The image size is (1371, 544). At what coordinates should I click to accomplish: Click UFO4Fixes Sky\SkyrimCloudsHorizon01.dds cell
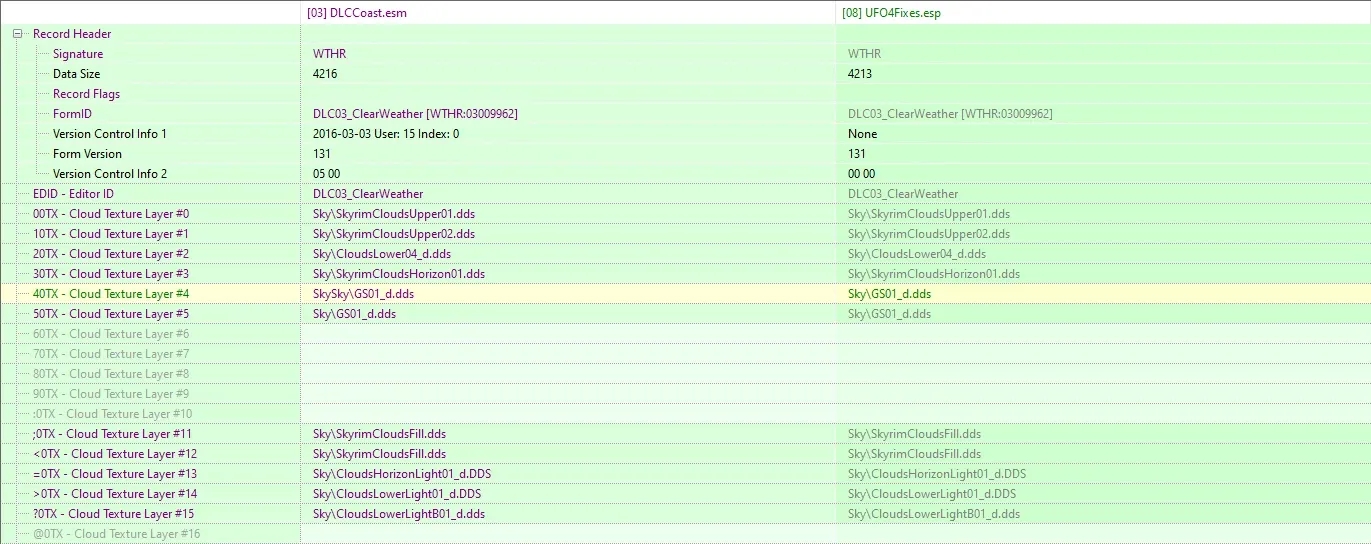point(934,274)
